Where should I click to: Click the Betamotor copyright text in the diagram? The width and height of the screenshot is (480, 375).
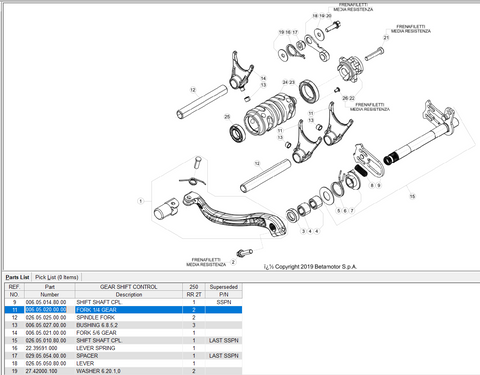(x=310, y=267)
